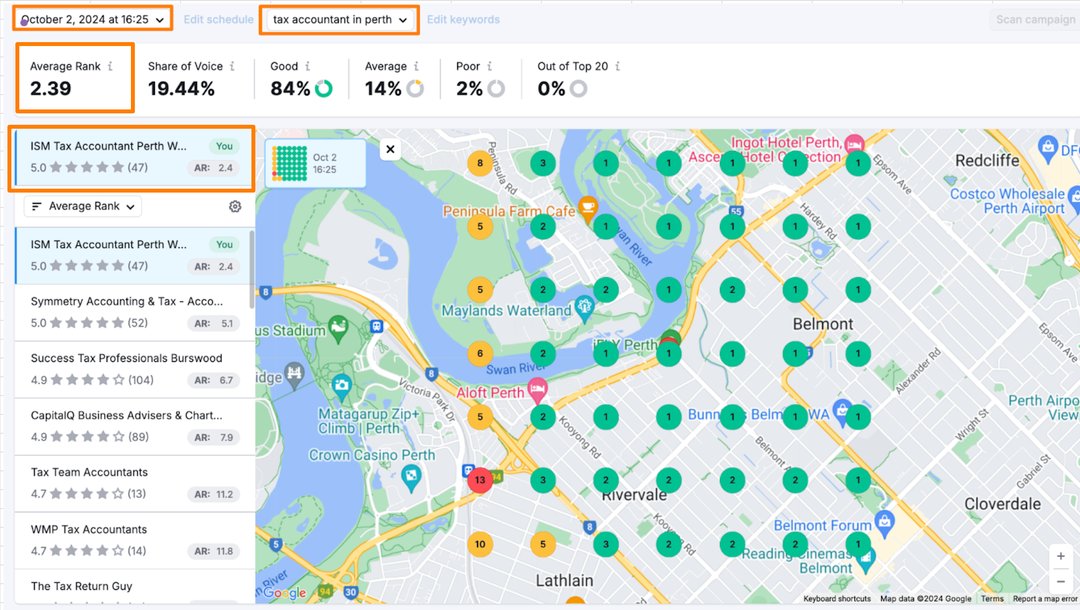Click the AR: 5.1 badge for Symmetry Accounting
This screenshot has height=610, width=1080.
point(214,323)
